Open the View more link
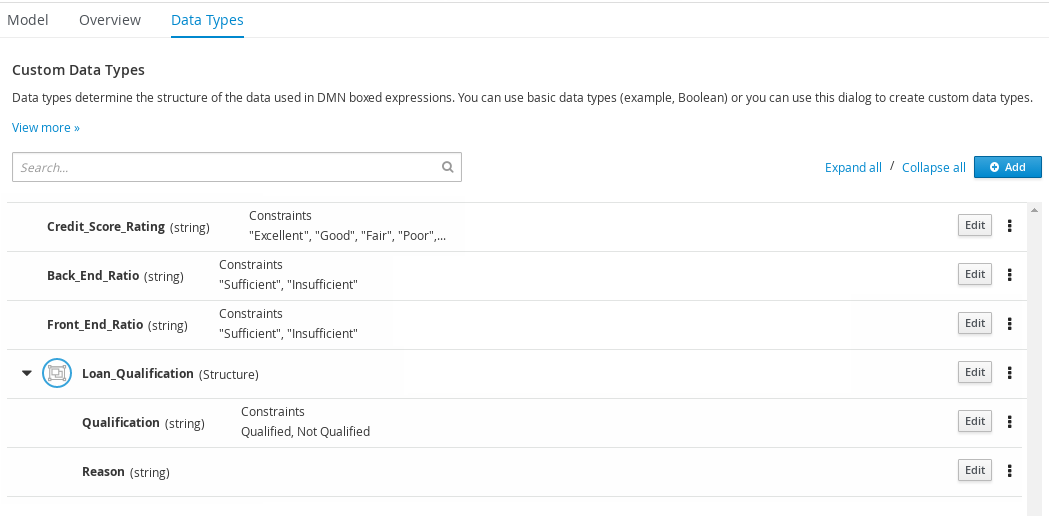The height and width of the screenshot is (516, 1049). click(45, 128)
